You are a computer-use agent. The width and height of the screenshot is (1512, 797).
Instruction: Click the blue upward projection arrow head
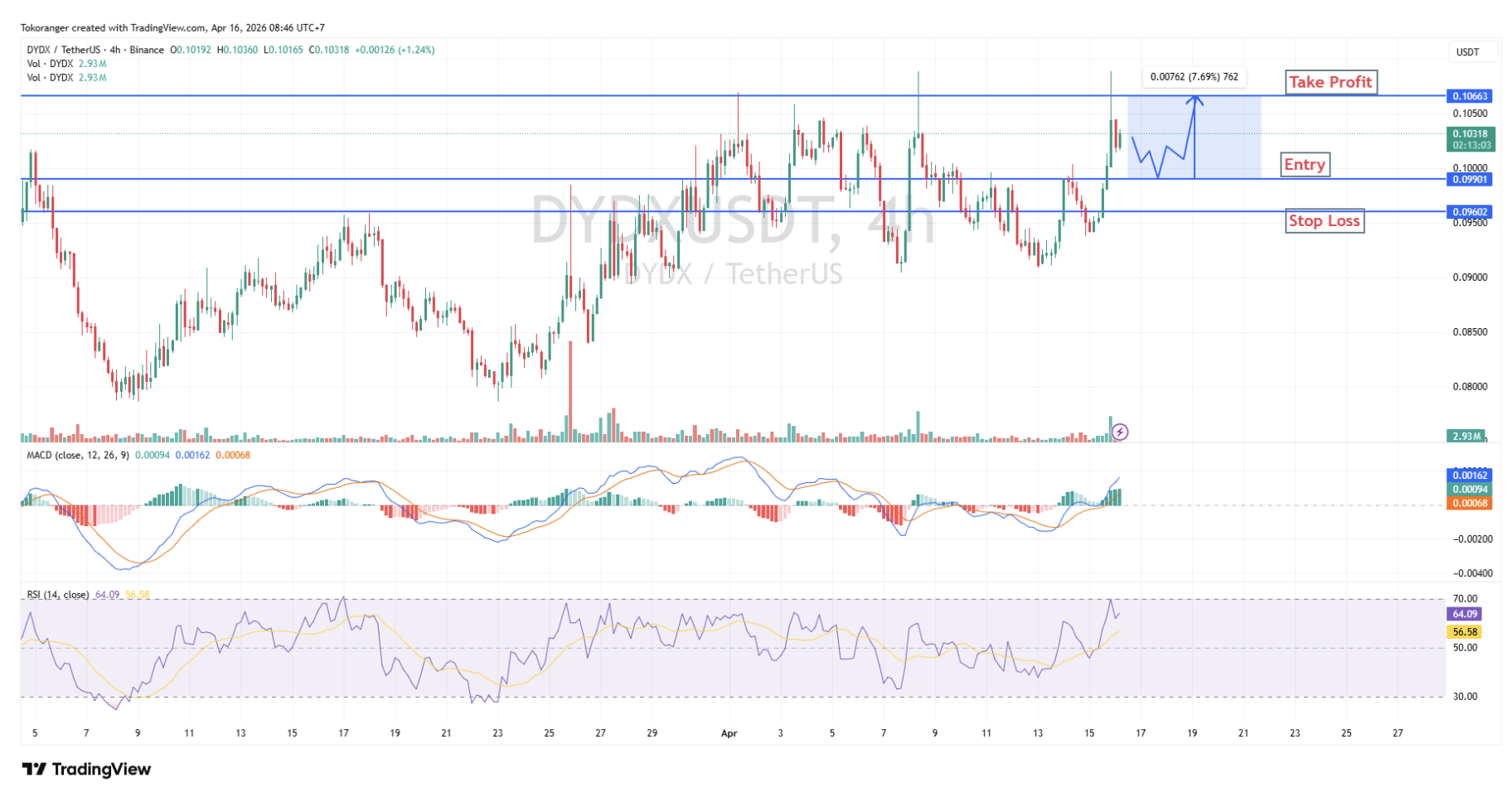tap(1195, 99)
